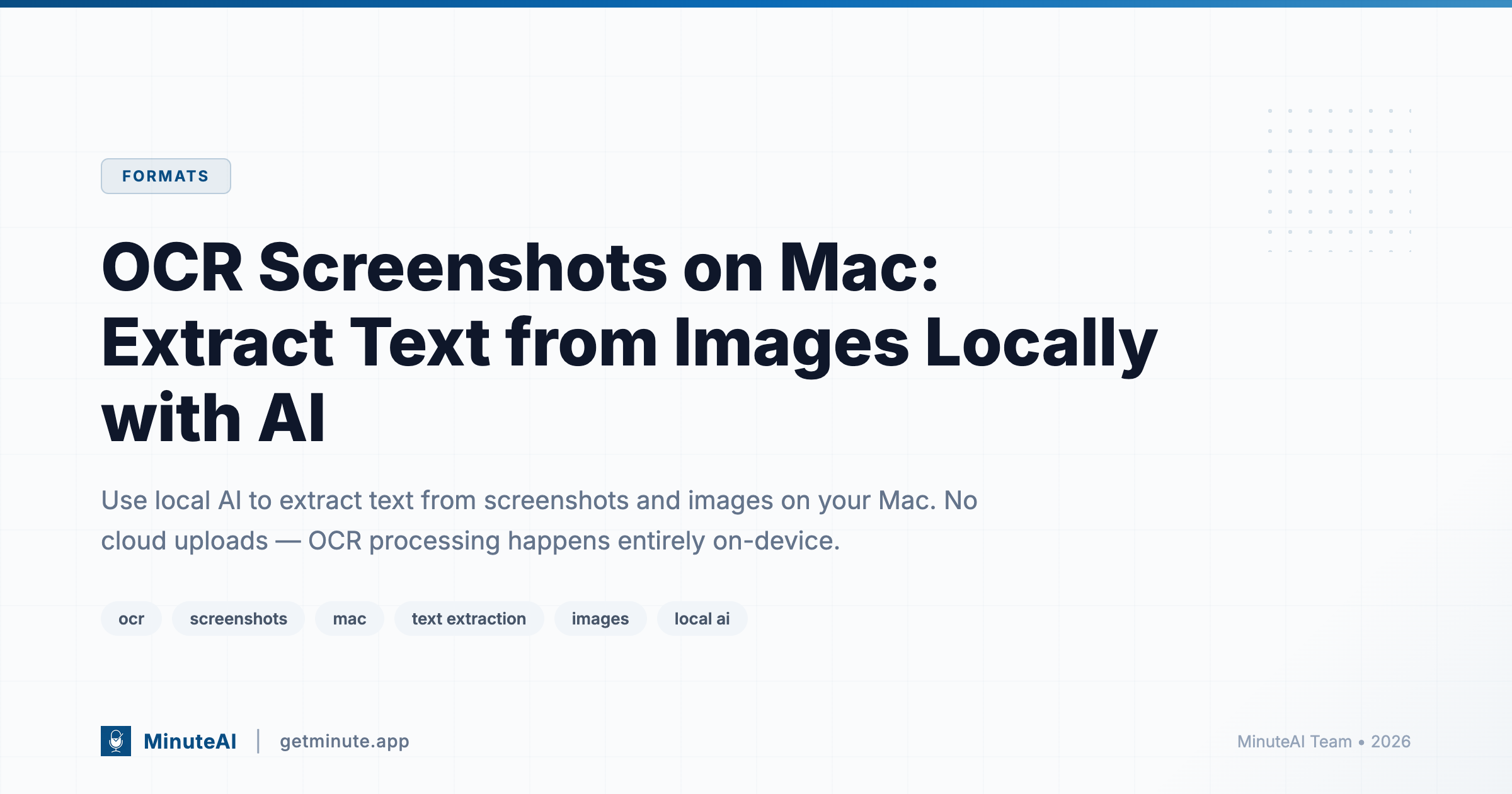Select the 'screenshots' tag pill
The height and width of the screenshot is (794, 1512).
[238, 618]
